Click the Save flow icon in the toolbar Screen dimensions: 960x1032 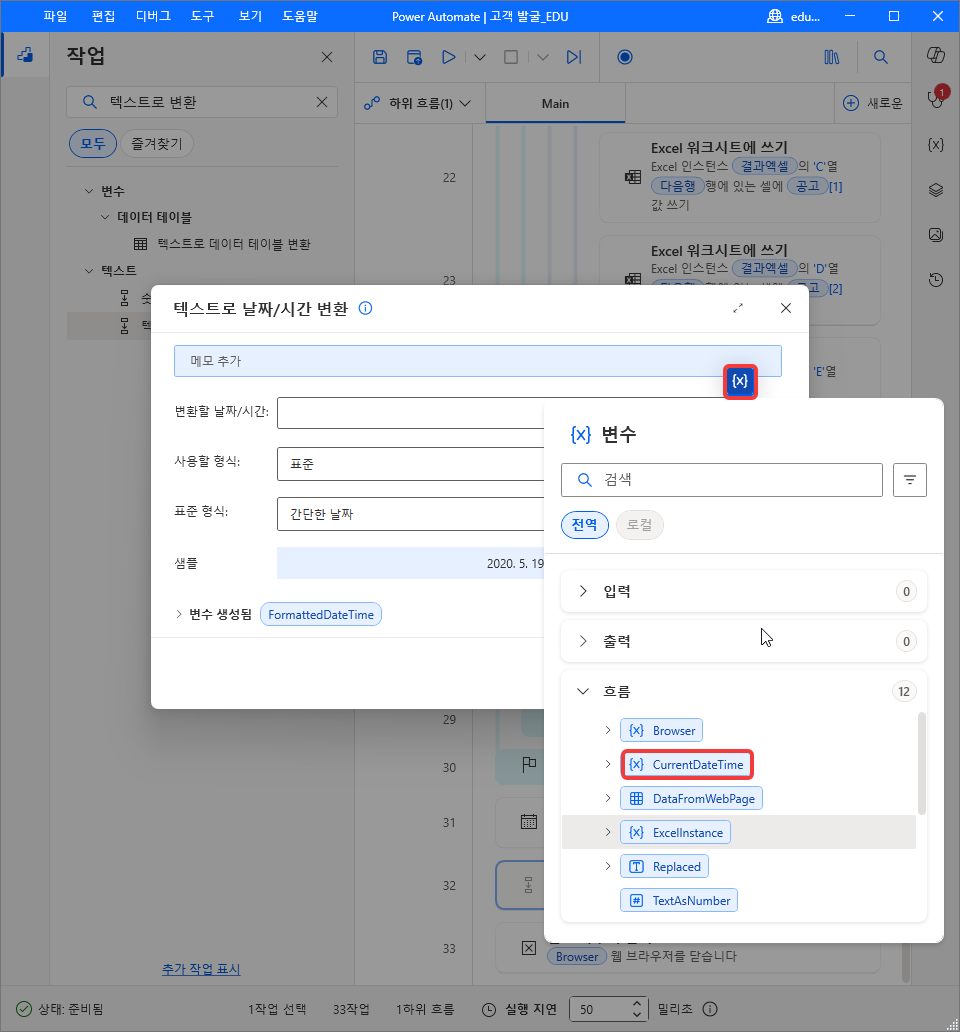[x=380, y=57]
